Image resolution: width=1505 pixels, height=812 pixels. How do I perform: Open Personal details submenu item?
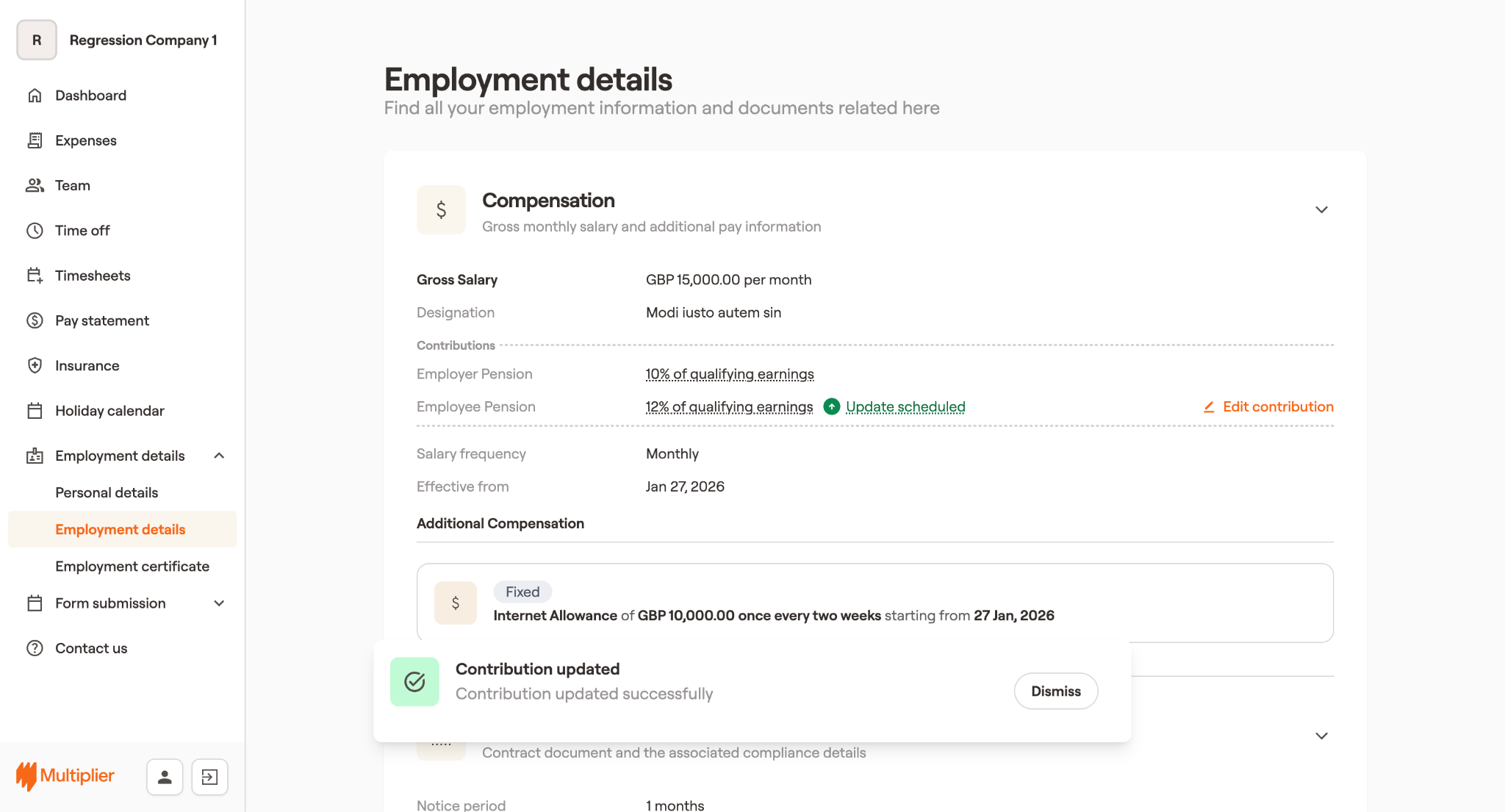click(x=107, y=492)
